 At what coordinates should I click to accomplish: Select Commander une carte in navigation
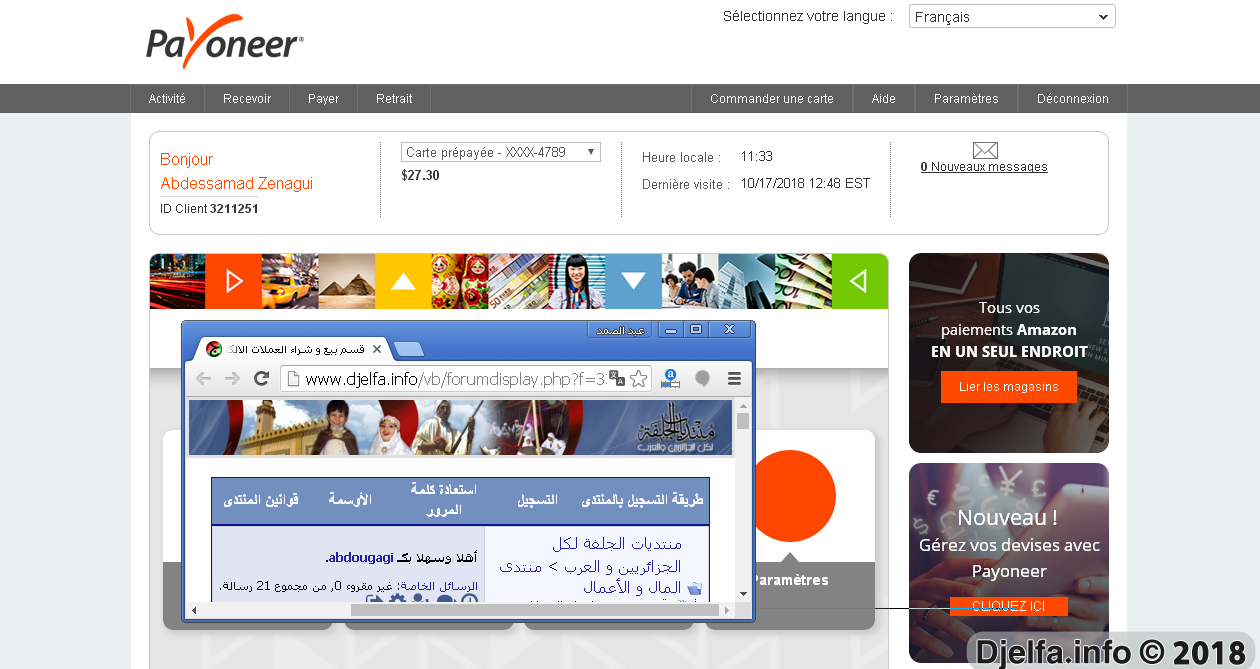click(x=772, y=99)
